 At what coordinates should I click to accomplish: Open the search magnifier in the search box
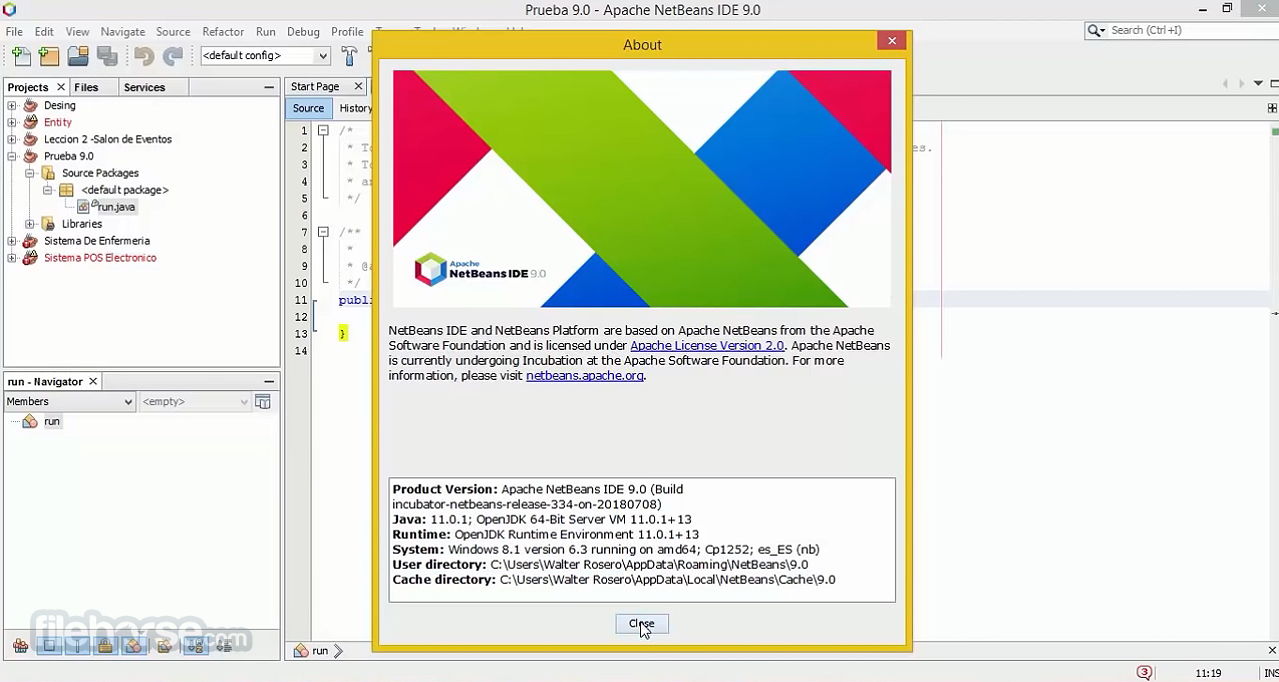tap(1093, 30)
